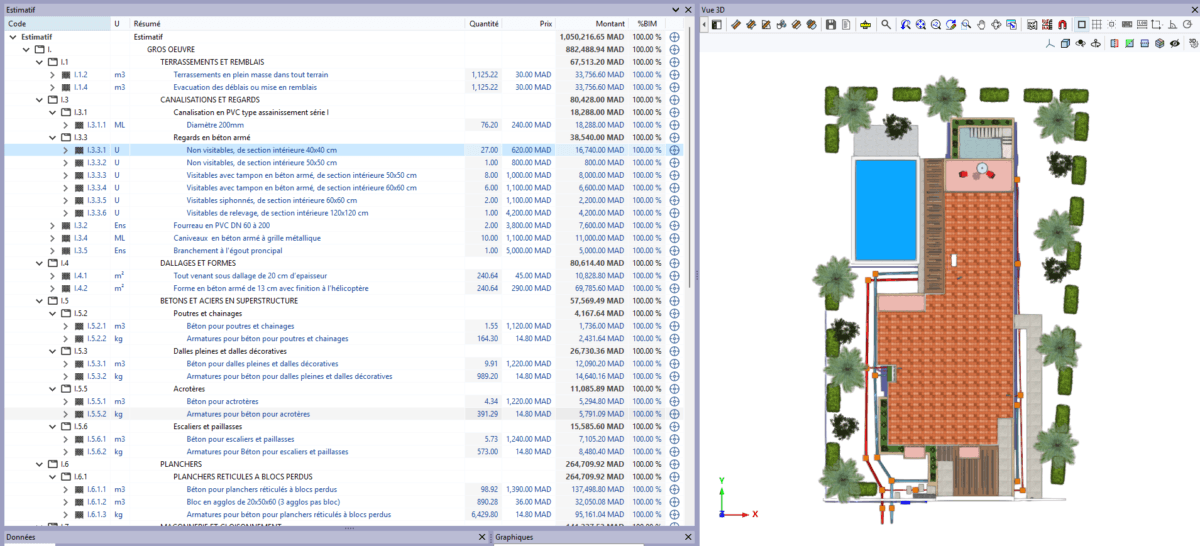The image size is (1200, 546).
Task: Click the Quantité column header
Action: point(484,23)
